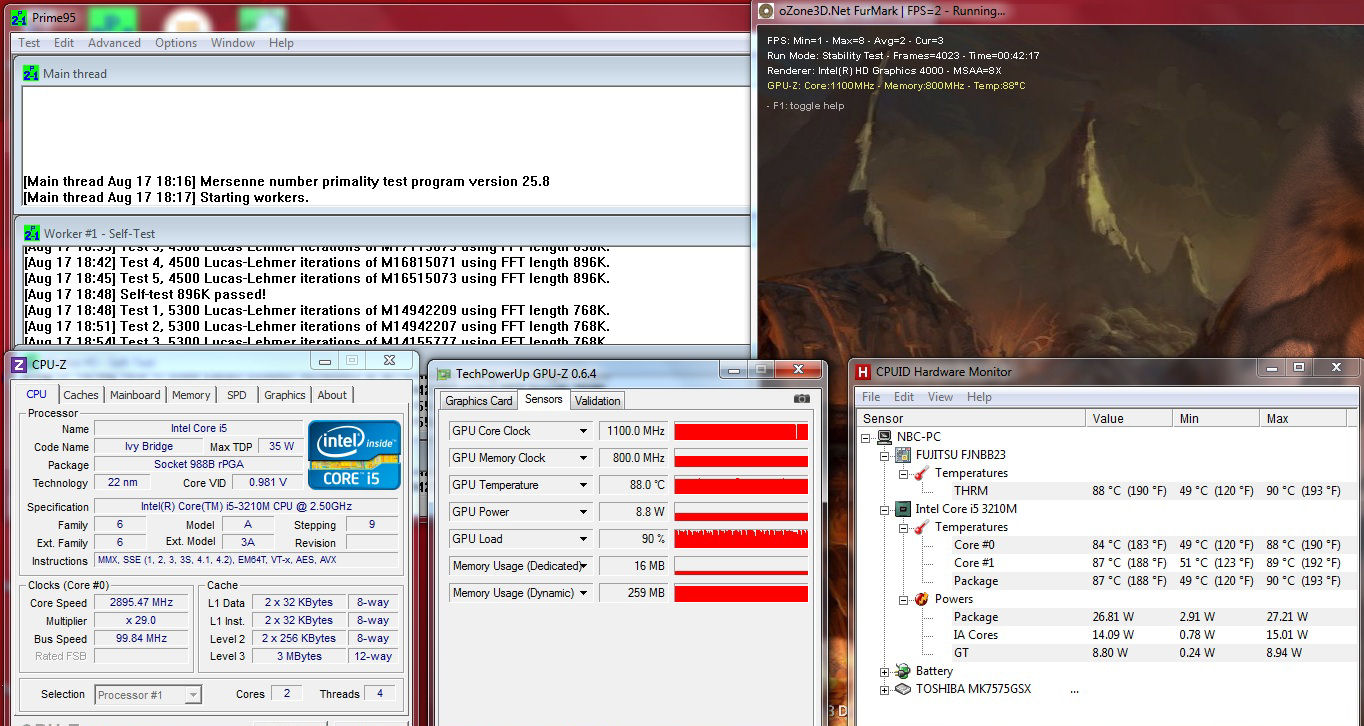The height and width of the screenshot is (726, 1364).
Task: Take a GPU-Z screenshot with the camera icon
Action: pos(801,399)
